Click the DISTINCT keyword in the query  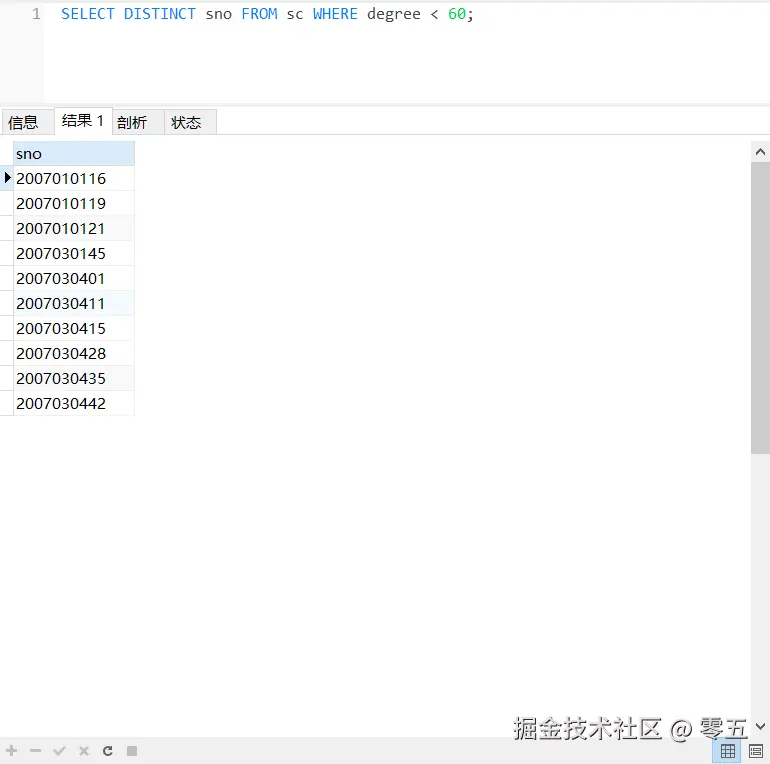pos(160,14)
